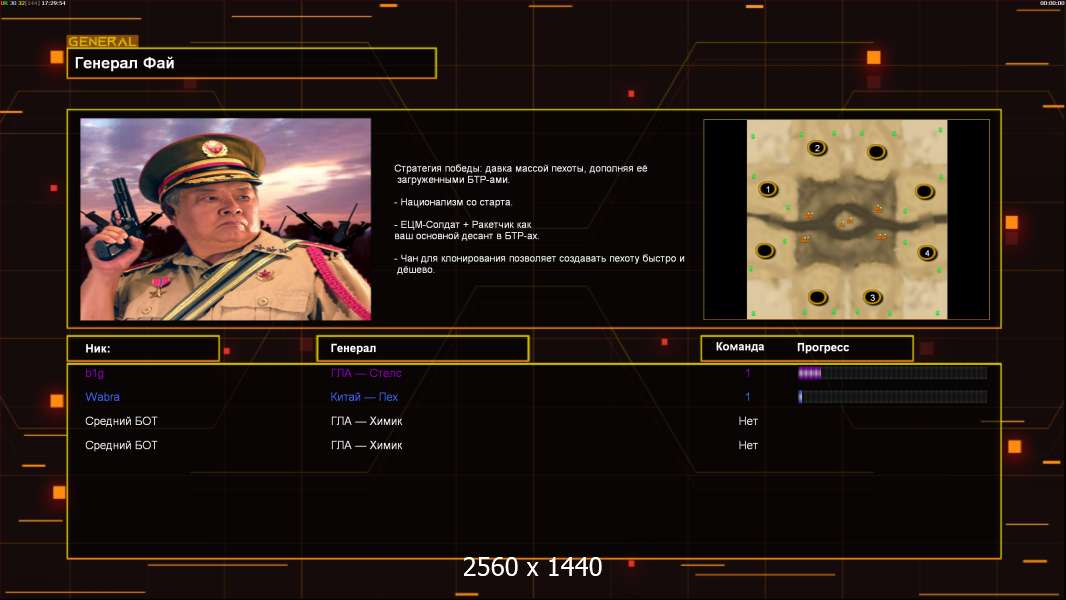Click the orange GENERAL label tag
This screenshot has width=1066, height=600.
tap(102, 42)
